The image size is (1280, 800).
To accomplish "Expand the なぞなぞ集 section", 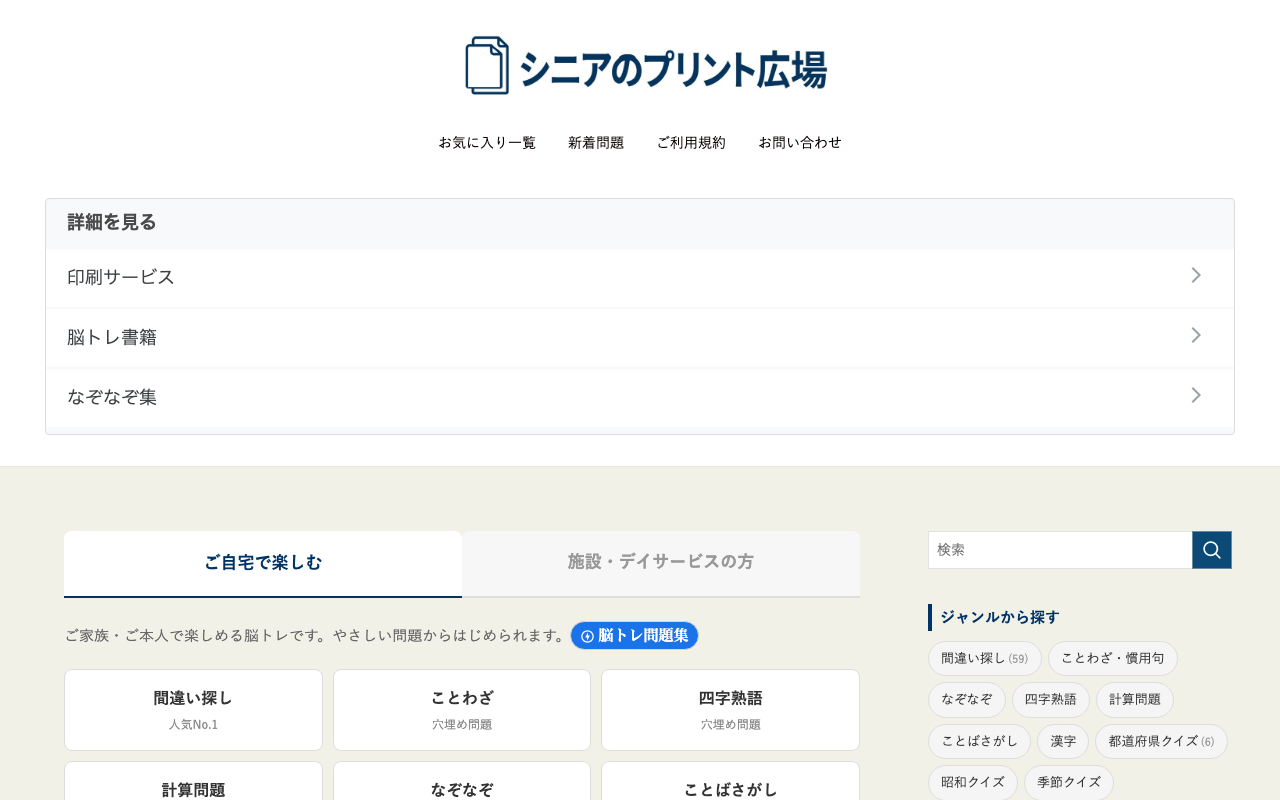I will (1195, 395).
